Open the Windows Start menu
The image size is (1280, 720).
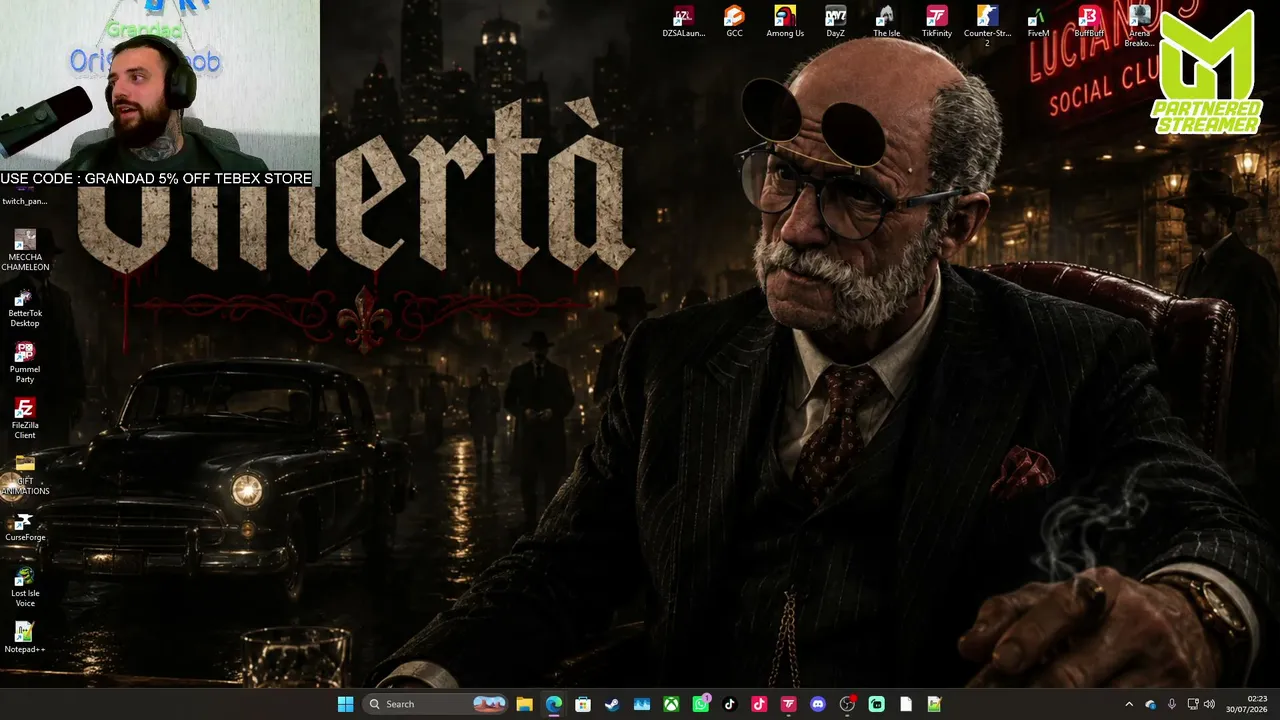pos(345,704)
